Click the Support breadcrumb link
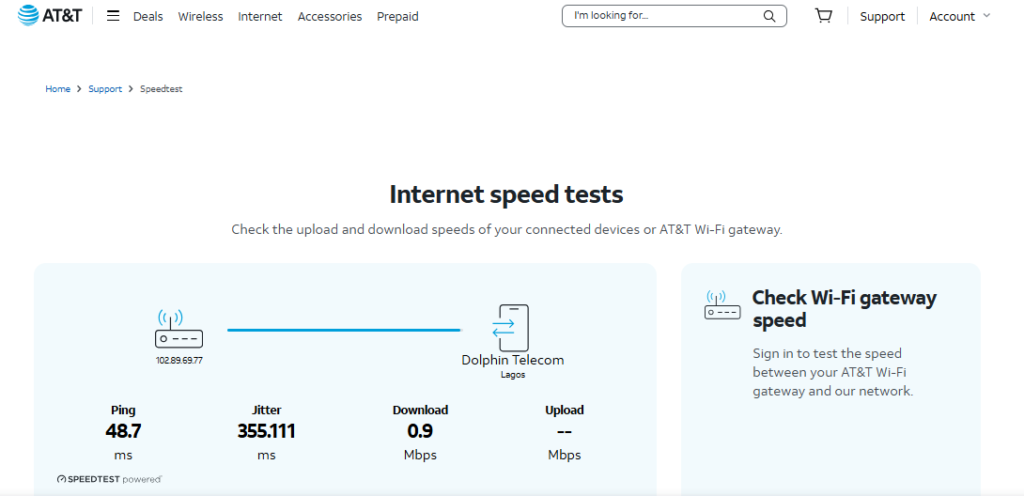 tap(105, 89)
